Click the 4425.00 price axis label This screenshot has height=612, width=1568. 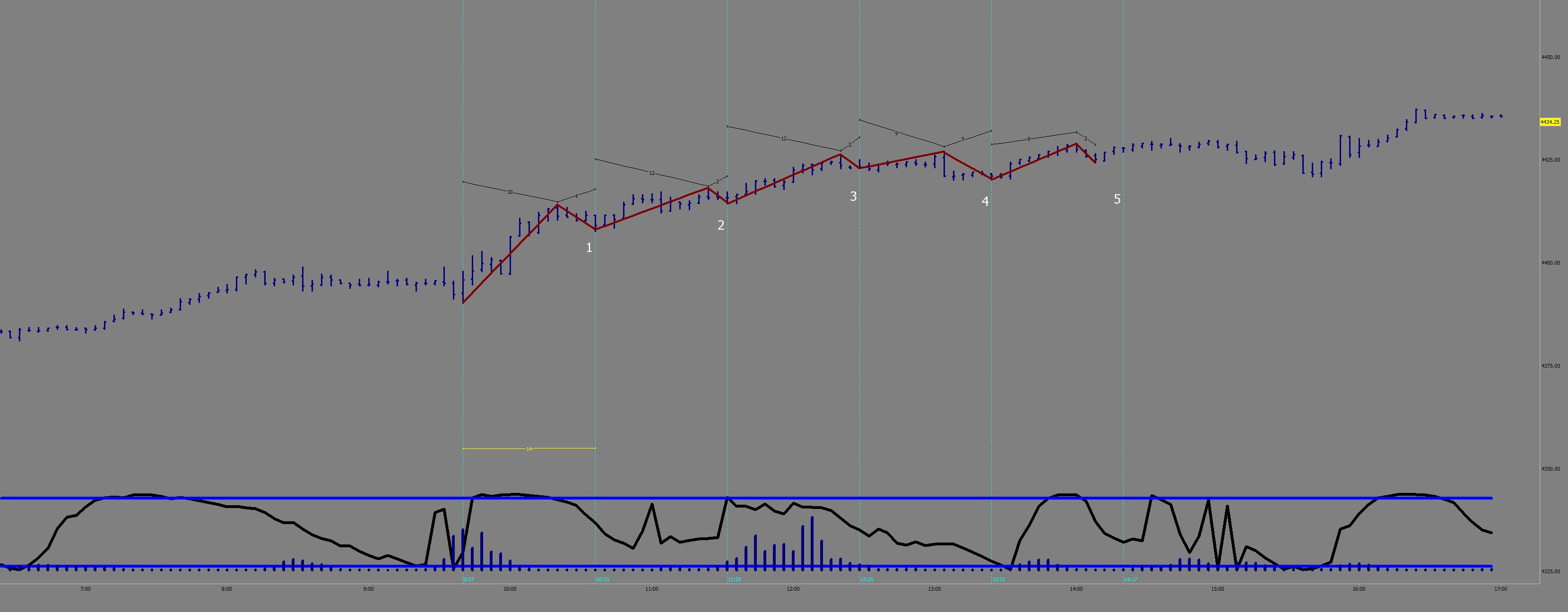(x=1551, y=160)
